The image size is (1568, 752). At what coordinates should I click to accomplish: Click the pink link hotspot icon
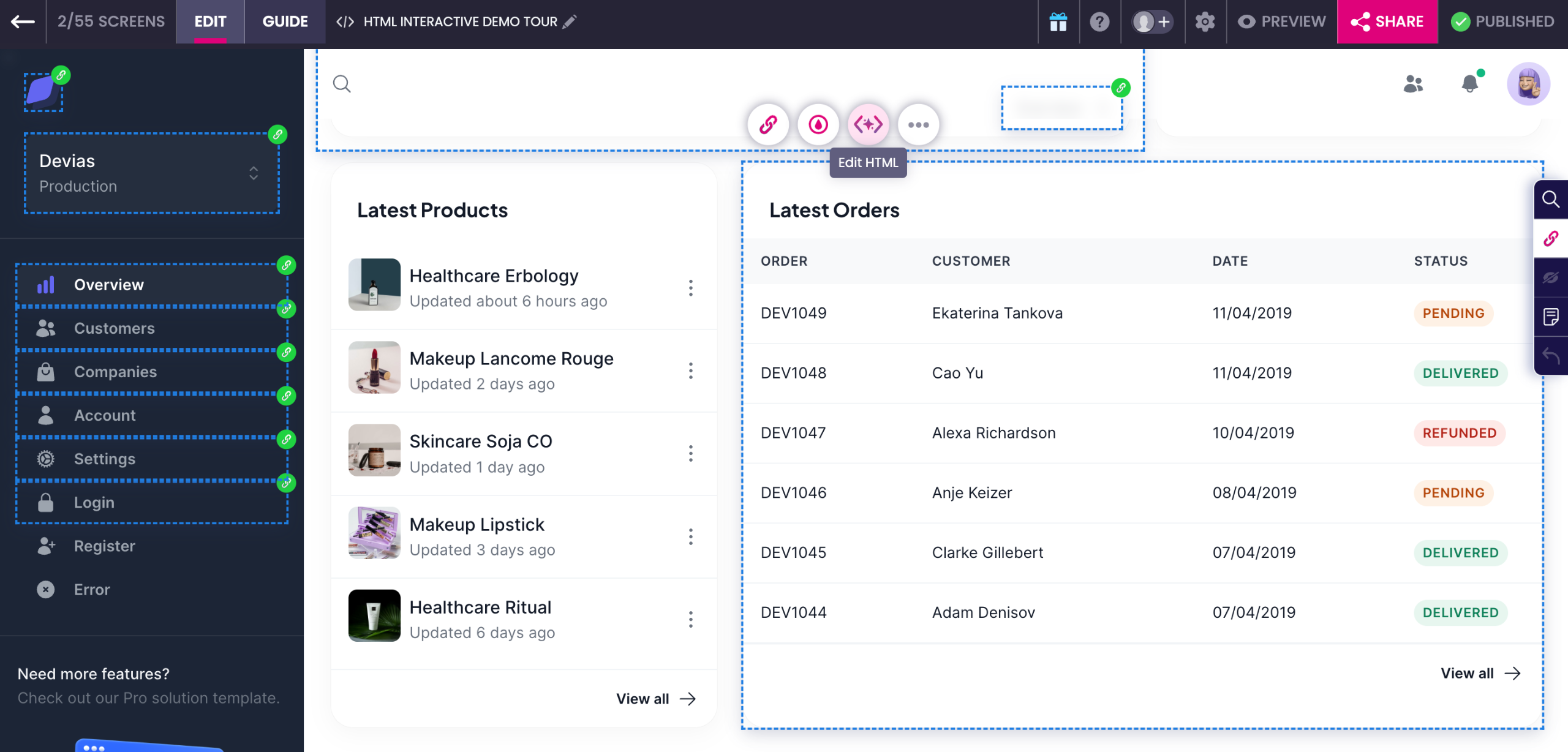point(768,125)
